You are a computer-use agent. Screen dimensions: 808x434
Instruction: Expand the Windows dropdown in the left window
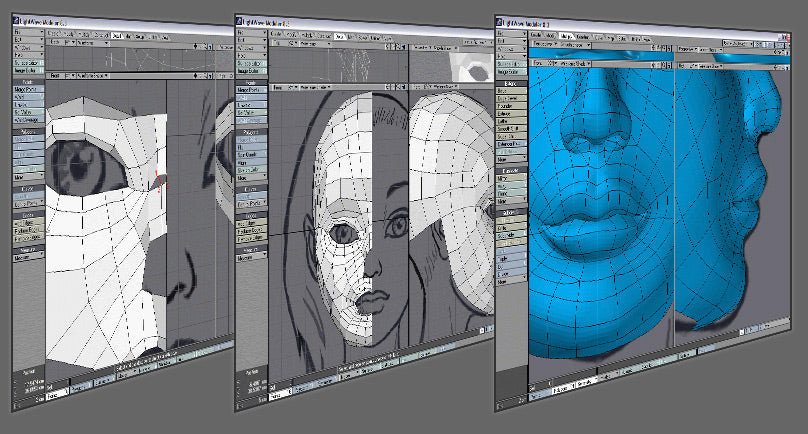pos(28,48)
